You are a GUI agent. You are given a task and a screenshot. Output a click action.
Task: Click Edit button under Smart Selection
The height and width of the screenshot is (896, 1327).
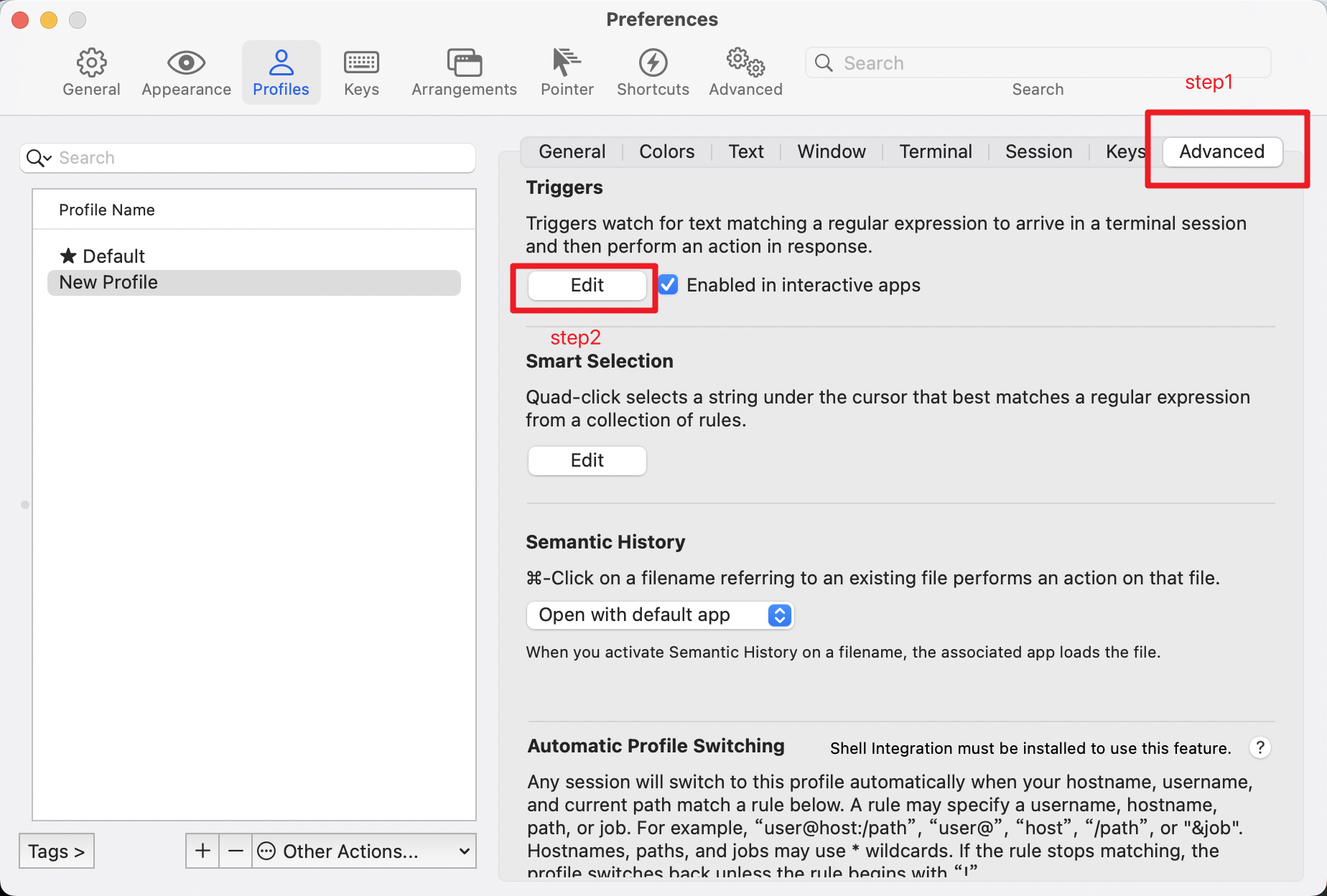click(x=587, y=460)
